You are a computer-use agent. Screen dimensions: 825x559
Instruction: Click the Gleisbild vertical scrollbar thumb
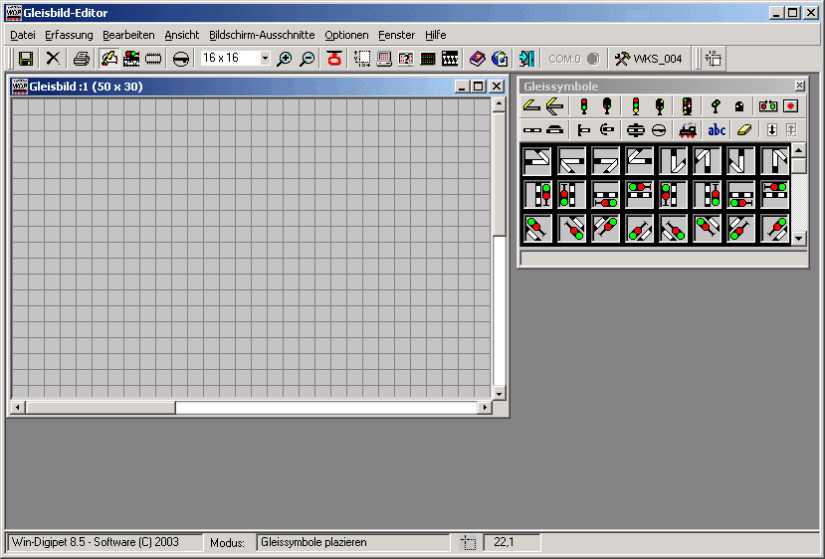click(x=499, y=173)
